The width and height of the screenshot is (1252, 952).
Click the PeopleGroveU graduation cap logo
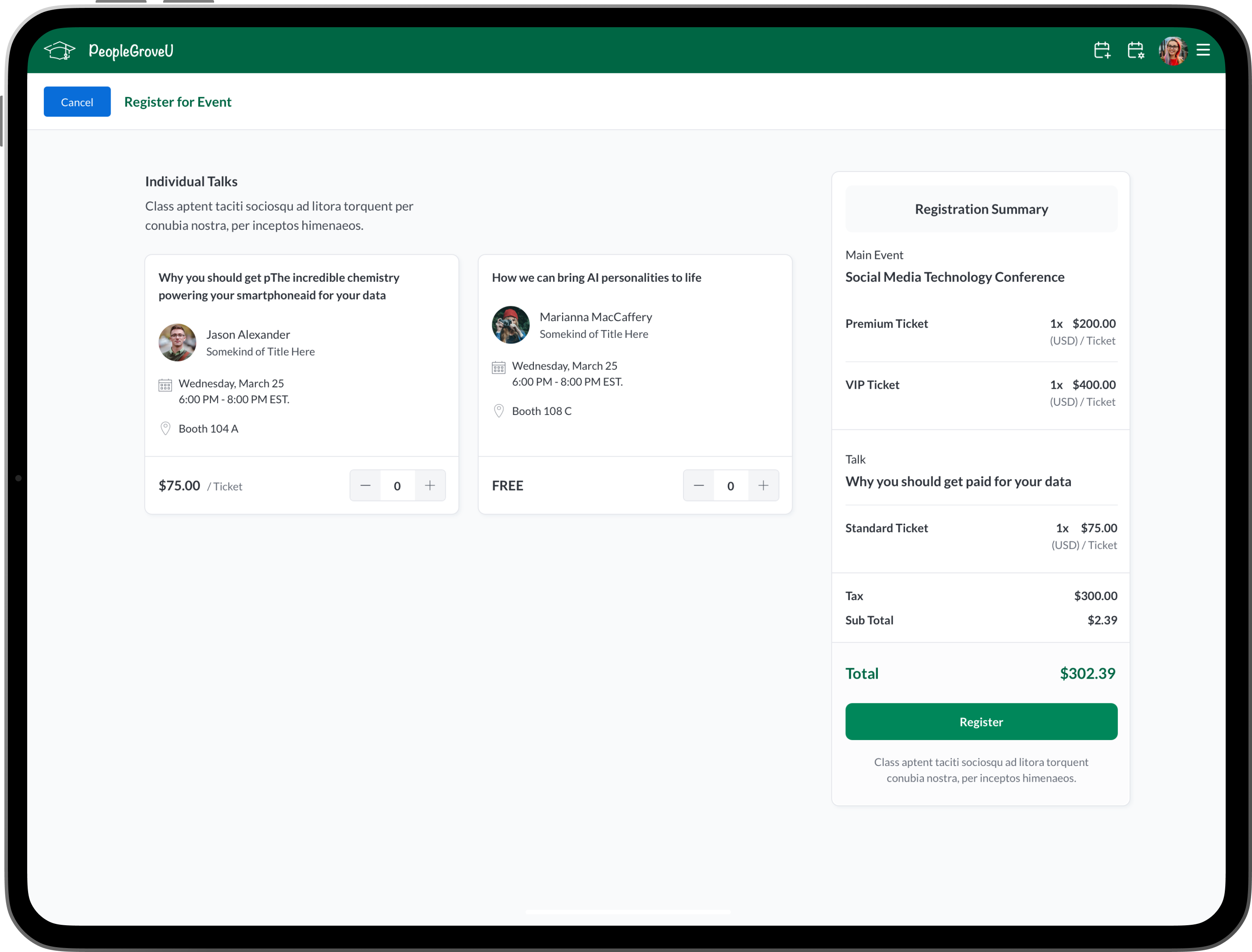click(60, 51)
